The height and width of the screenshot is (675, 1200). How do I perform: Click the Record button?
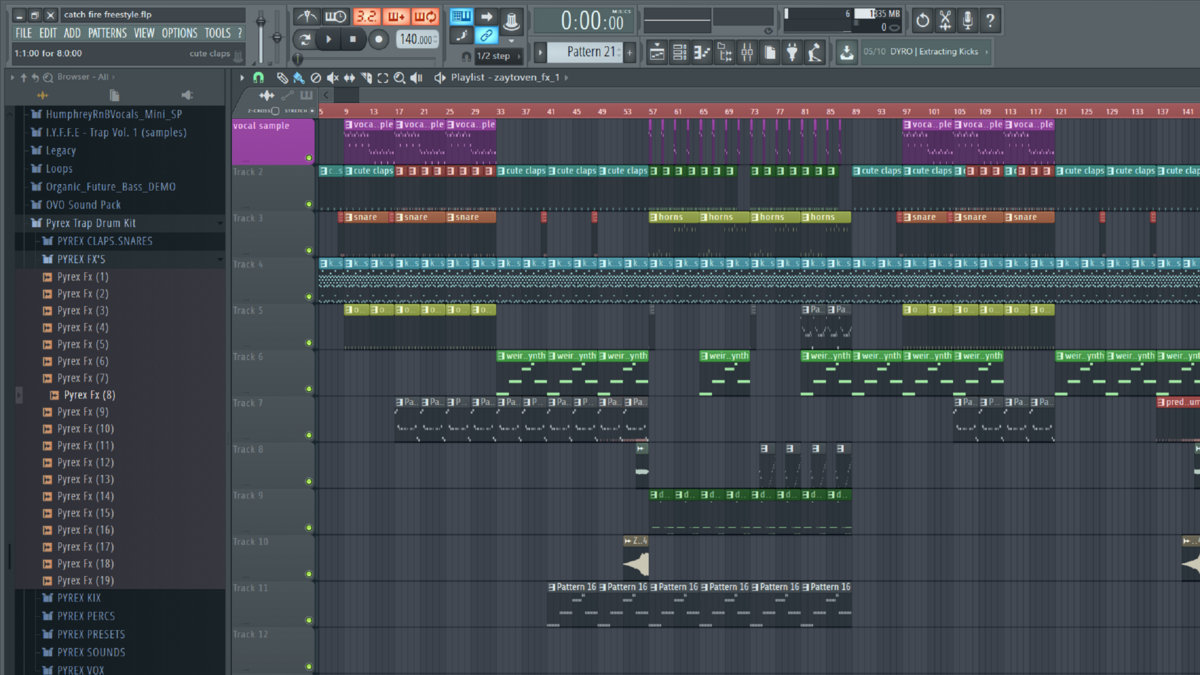click(378, 40)
